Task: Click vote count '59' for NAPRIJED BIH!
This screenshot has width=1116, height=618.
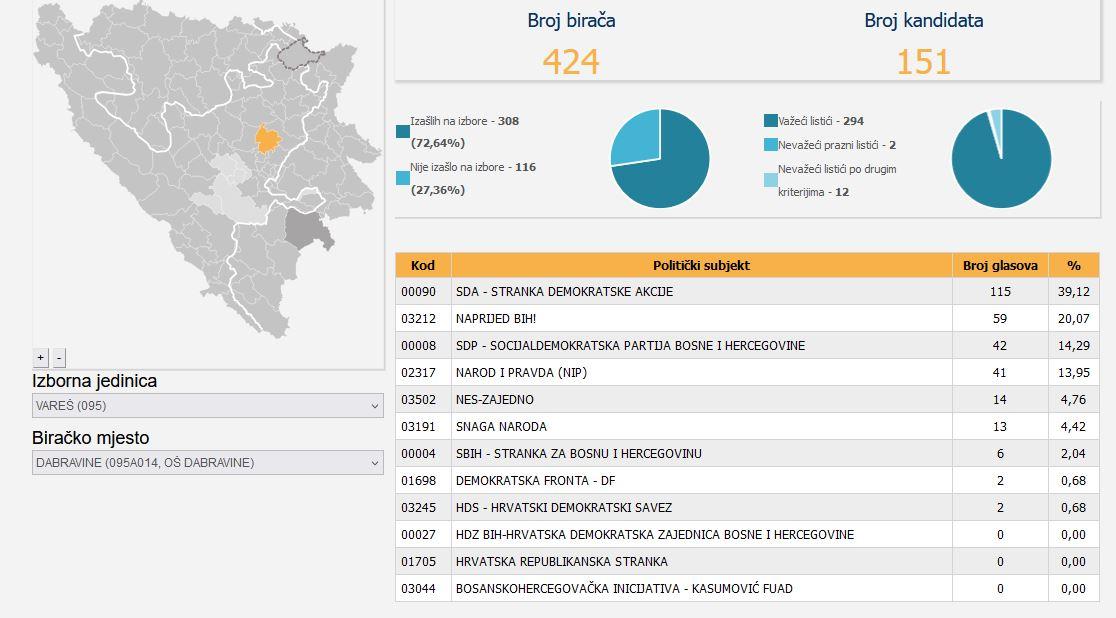Action: click(1000, 319)
